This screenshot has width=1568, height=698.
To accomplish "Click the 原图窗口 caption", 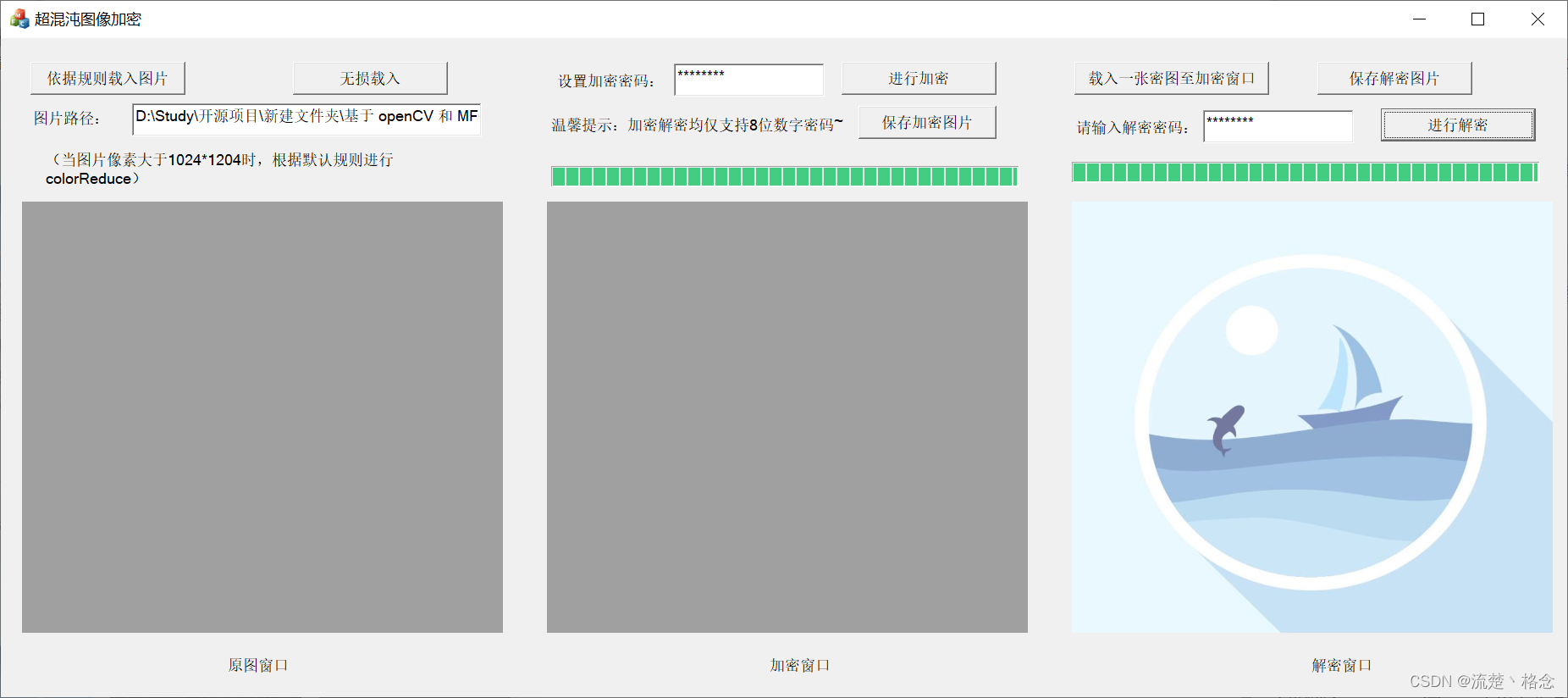I will tap(258, 666).
